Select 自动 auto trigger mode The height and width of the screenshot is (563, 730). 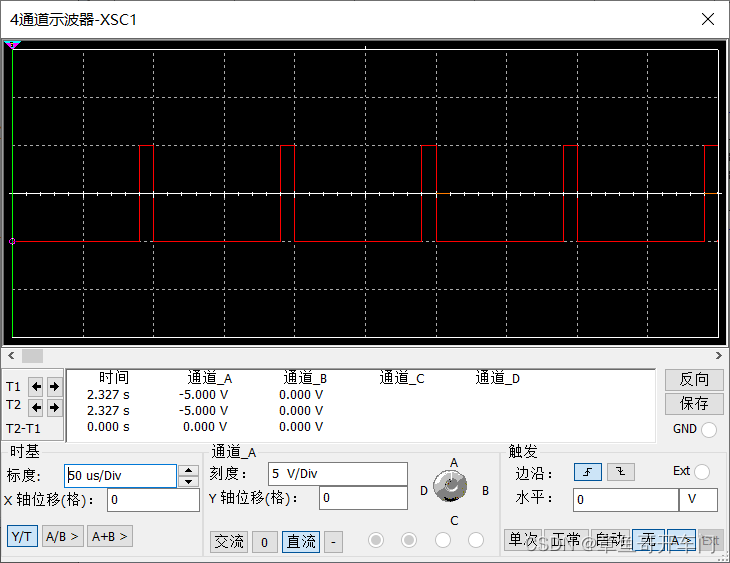610,540
